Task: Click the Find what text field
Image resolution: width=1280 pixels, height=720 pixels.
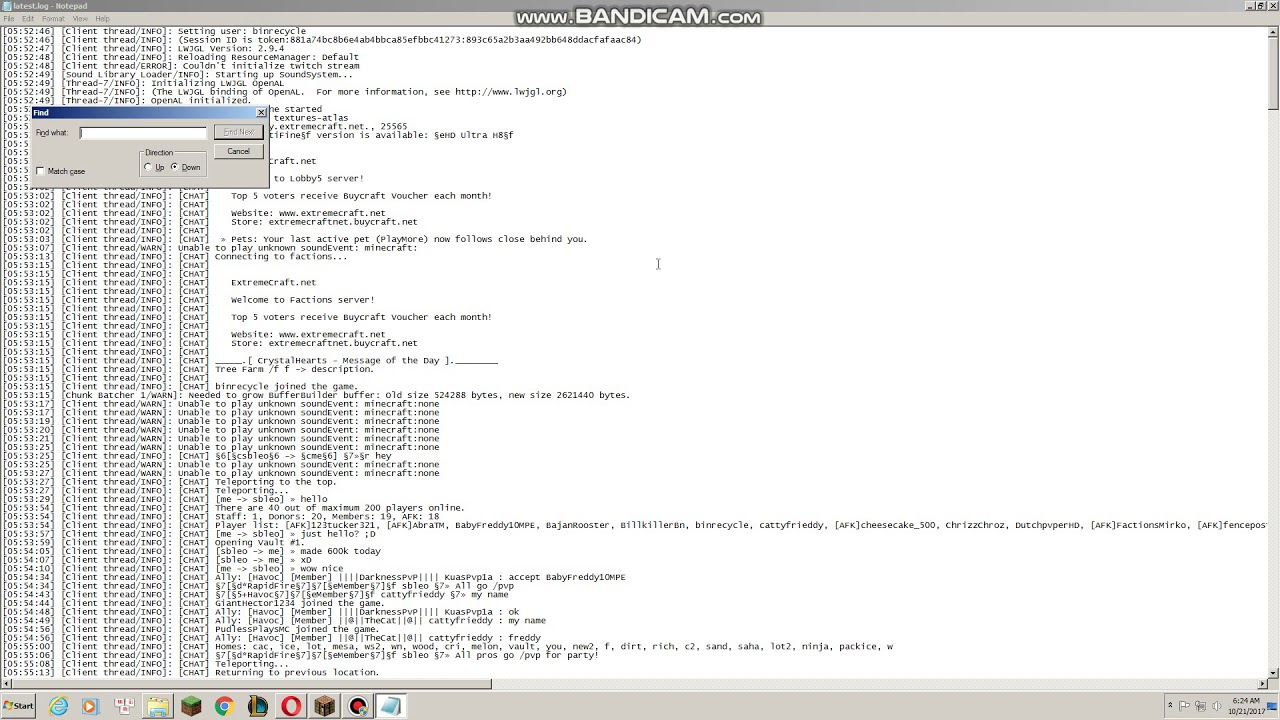Action: coord(143,132)
